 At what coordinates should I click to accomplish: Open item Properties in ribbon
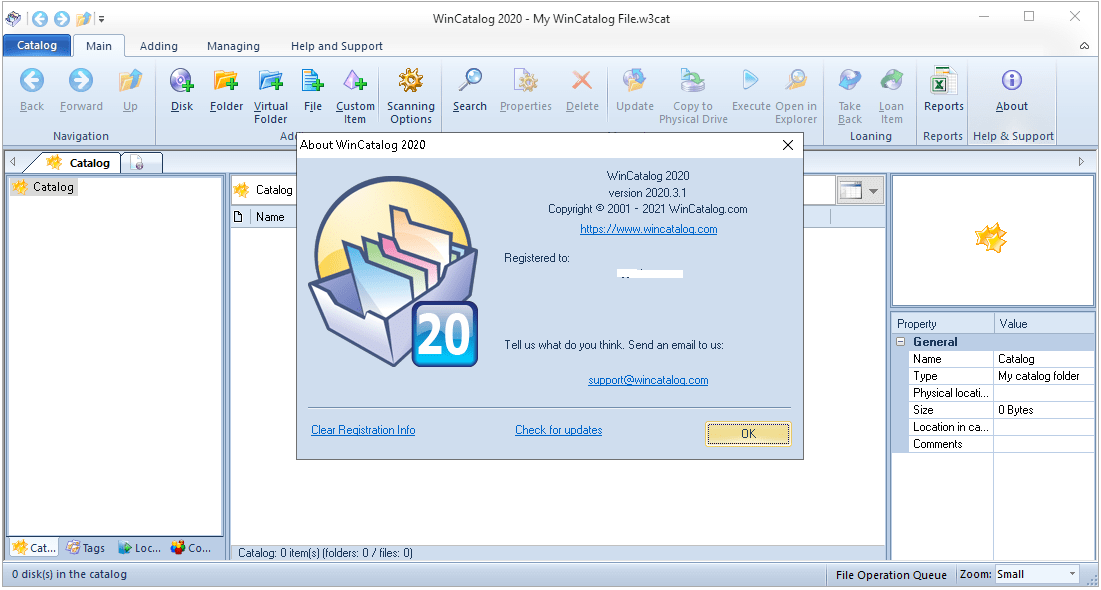click(526, 91)
